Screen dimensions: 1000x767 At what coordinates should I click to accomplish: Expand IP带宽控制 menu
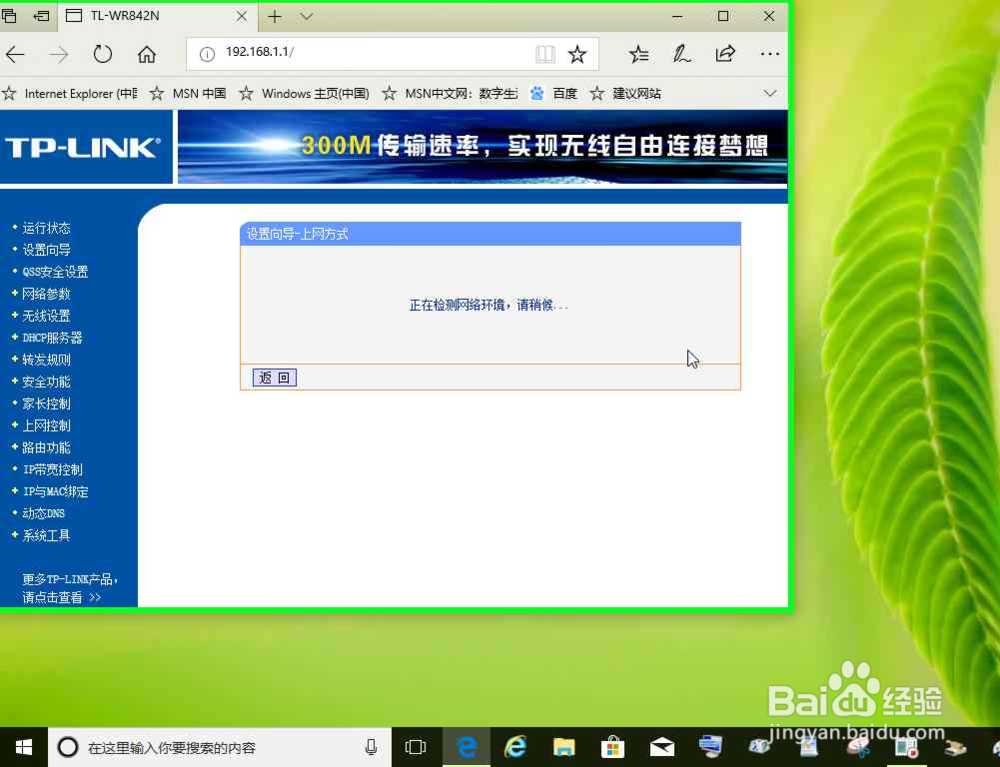click(52, 469)
